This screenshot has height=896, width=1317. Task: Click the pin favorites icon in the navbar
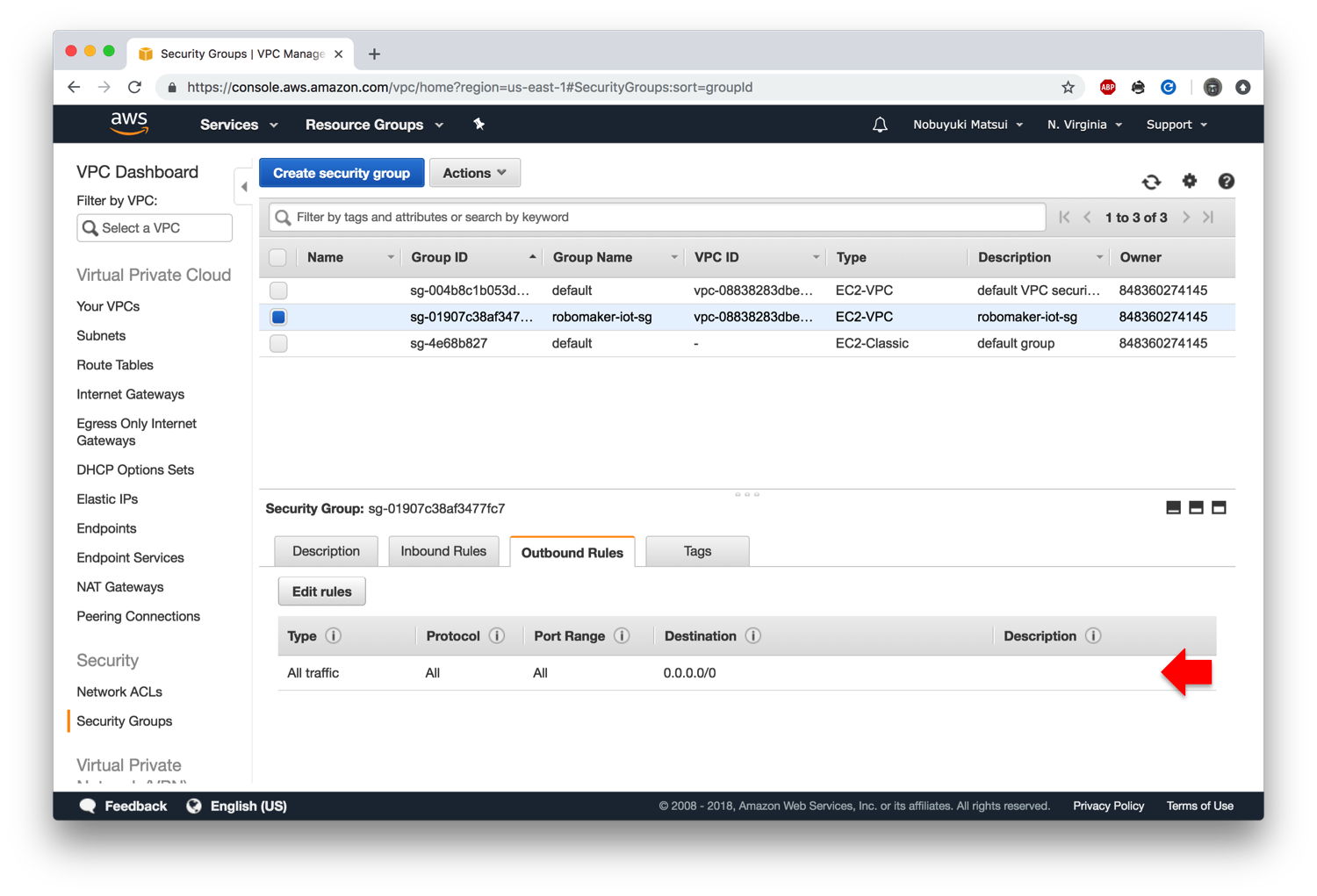coord(479,125)
